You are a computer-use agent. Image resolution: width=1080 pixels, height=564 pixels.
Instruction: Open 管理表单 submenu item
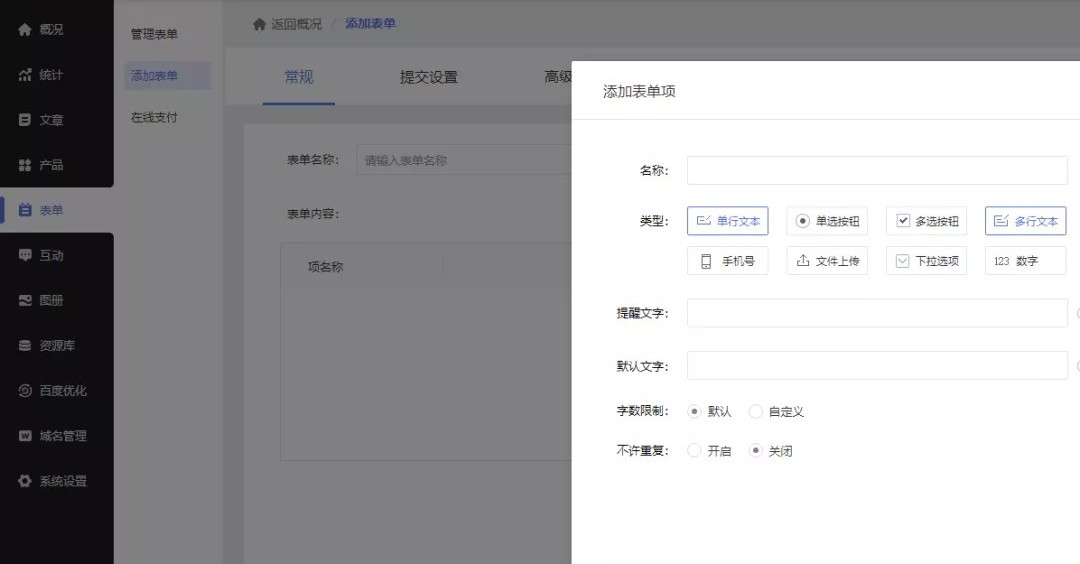(154, 34)
